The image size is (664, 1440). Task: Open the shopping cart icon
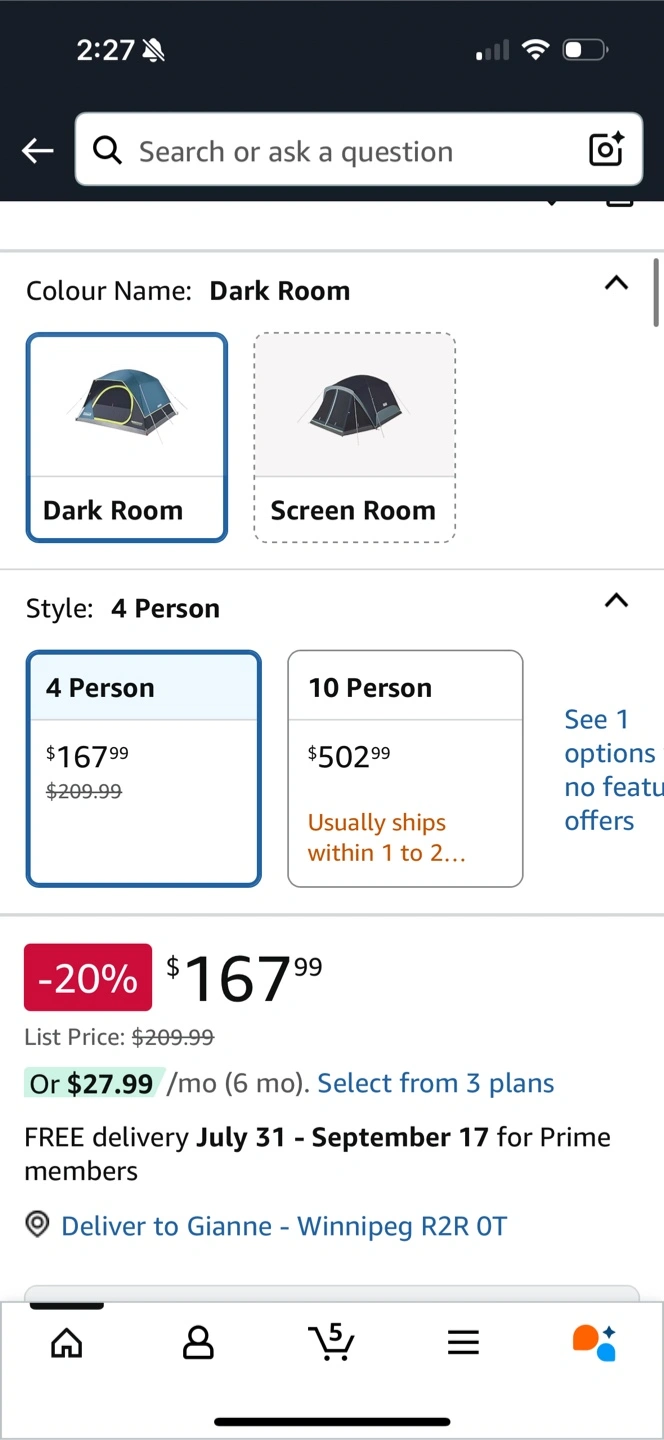[x=331, y=1342]
